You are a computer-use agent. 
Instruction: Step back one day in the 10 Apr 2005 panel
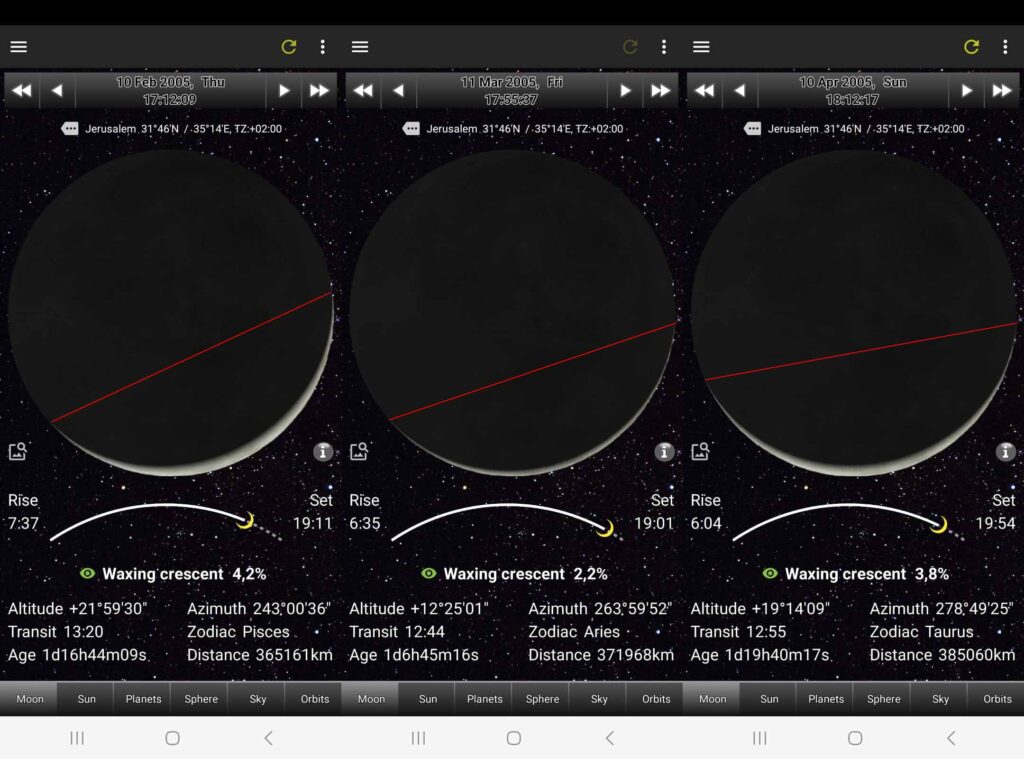tap(739, 91)
